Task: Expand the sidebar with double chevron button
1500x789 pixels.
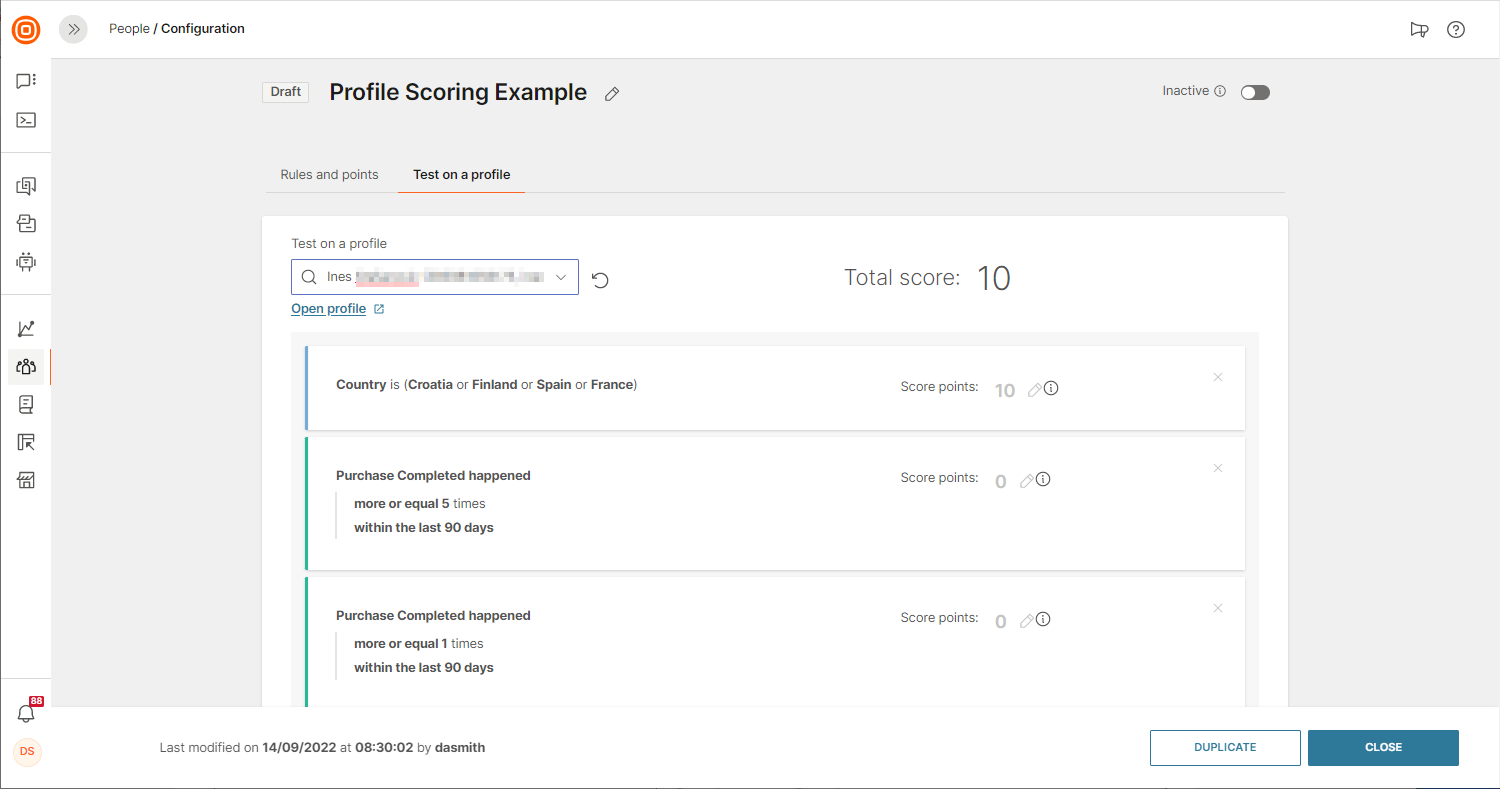Action: (73, 29)
